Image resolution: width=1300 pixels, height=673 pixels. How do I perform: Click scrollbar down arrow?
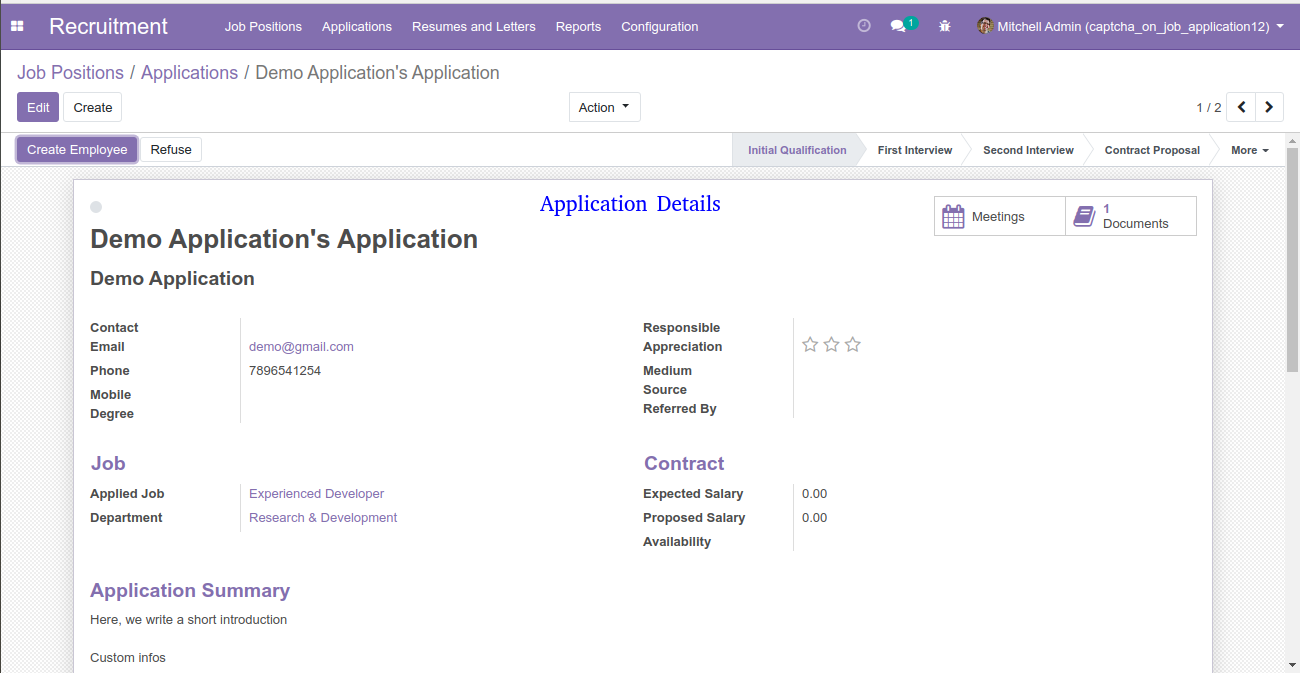coord(1293,665)
